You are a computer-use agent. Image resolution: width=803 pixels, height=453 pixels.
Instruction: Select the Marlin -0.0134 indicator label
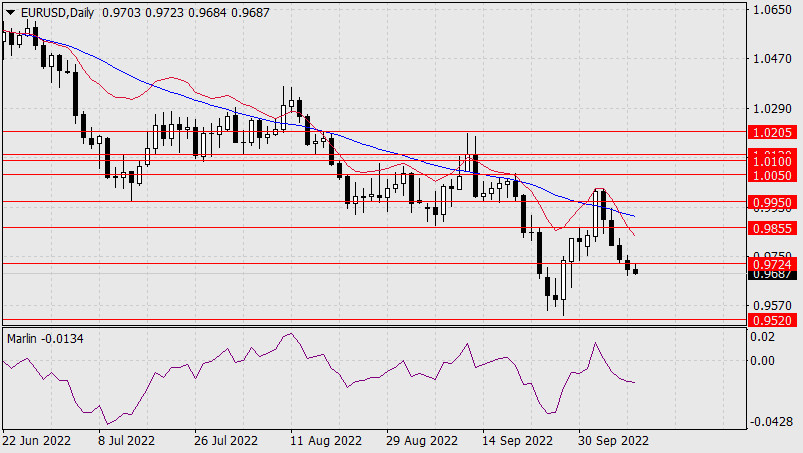45,339
